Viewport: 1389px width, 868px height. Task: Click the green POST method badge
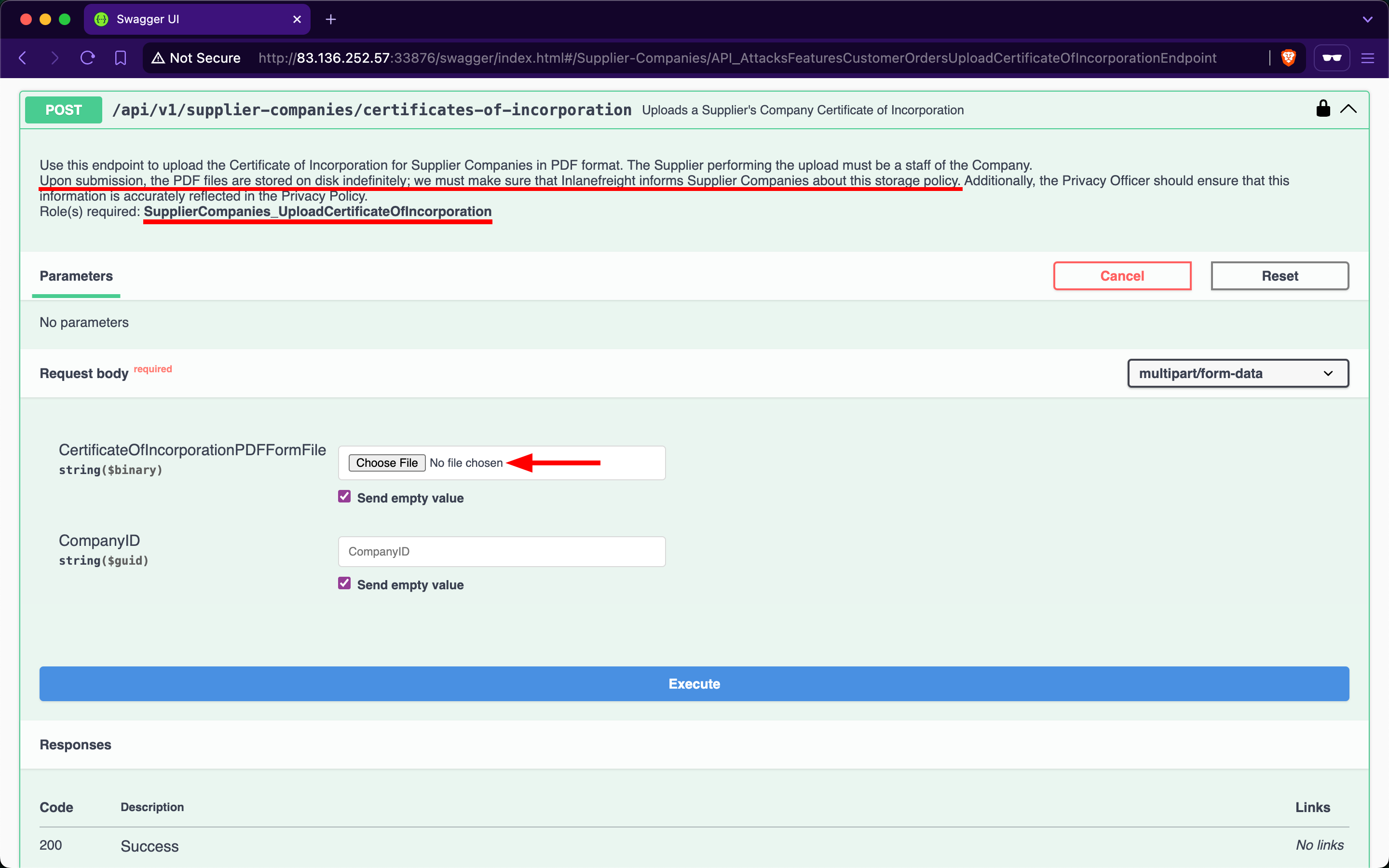(x=64, y=109)
